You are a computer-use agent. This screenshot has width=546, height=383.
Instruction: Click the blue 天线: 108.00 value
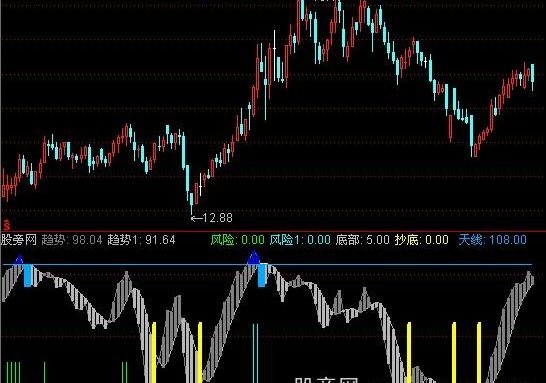(x=492, y=240)
